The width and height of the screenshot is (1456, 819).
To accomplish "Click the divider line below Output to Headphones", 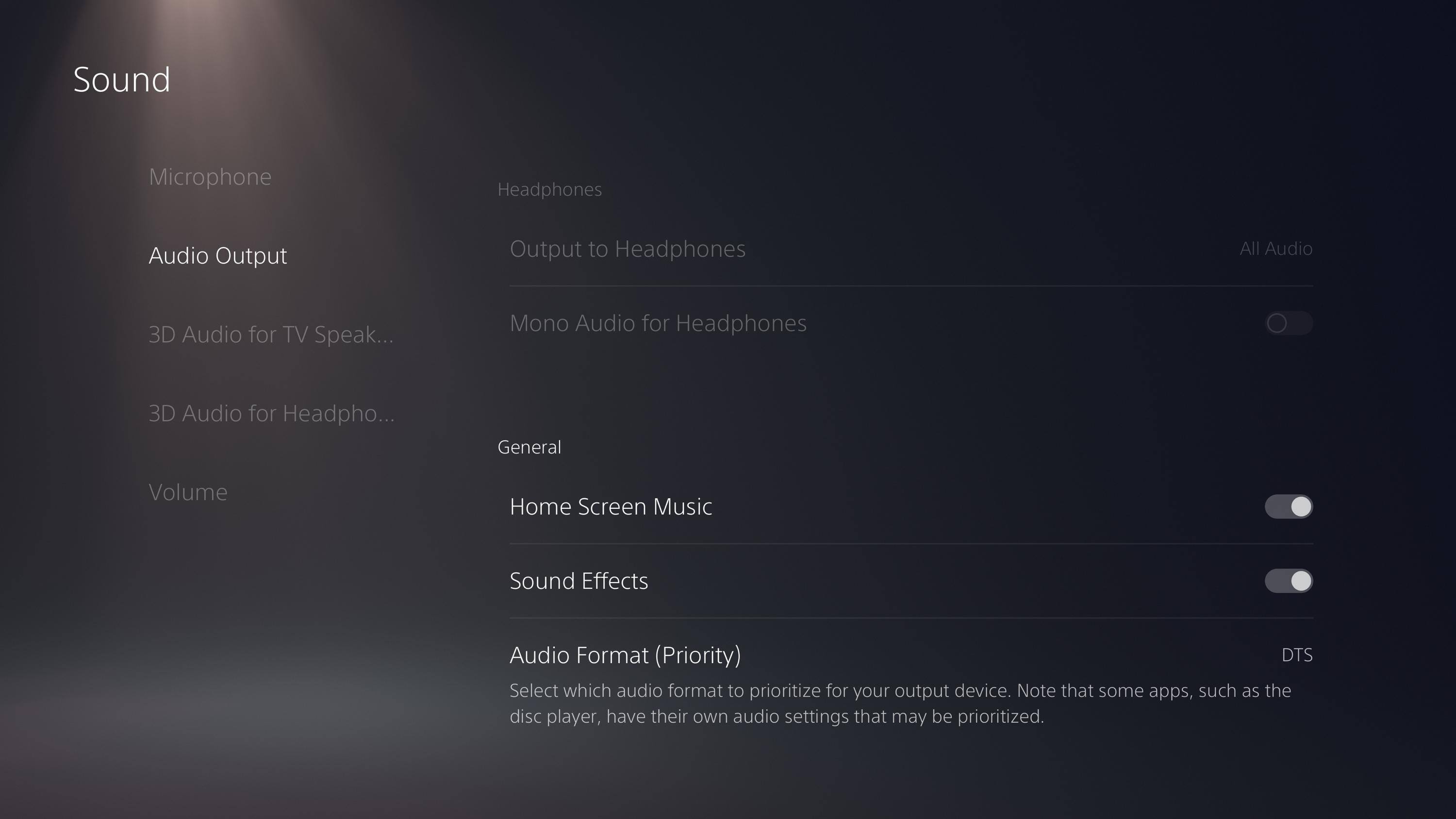I will (x=911, y=286).
